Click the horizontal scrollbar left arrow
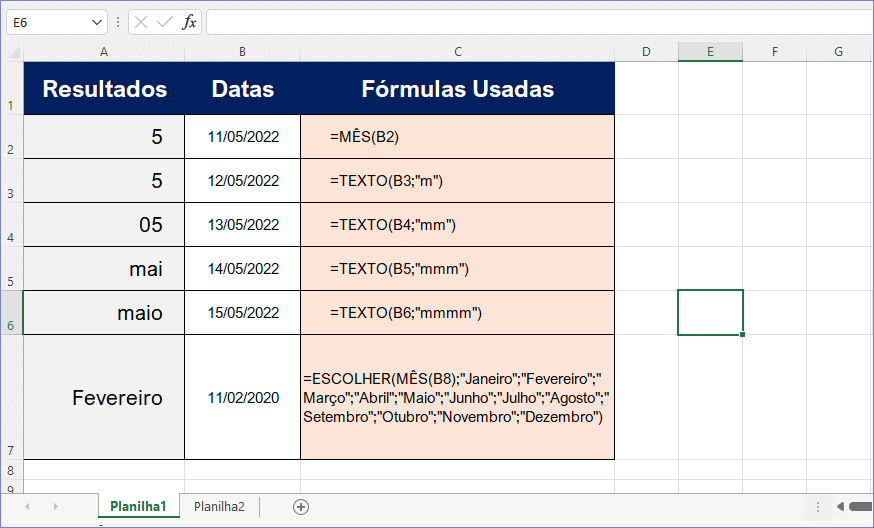 (840, 507)
